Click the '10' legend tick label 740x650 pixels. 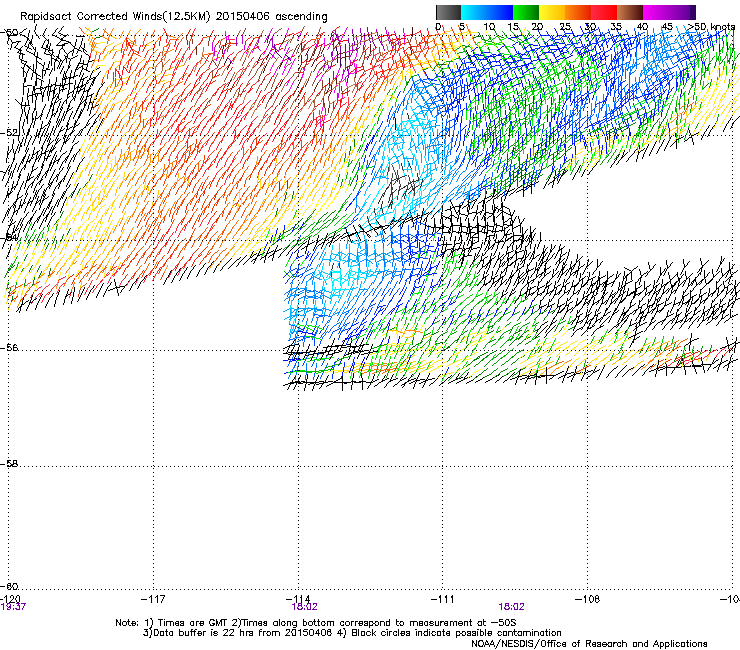click(489, 27)
